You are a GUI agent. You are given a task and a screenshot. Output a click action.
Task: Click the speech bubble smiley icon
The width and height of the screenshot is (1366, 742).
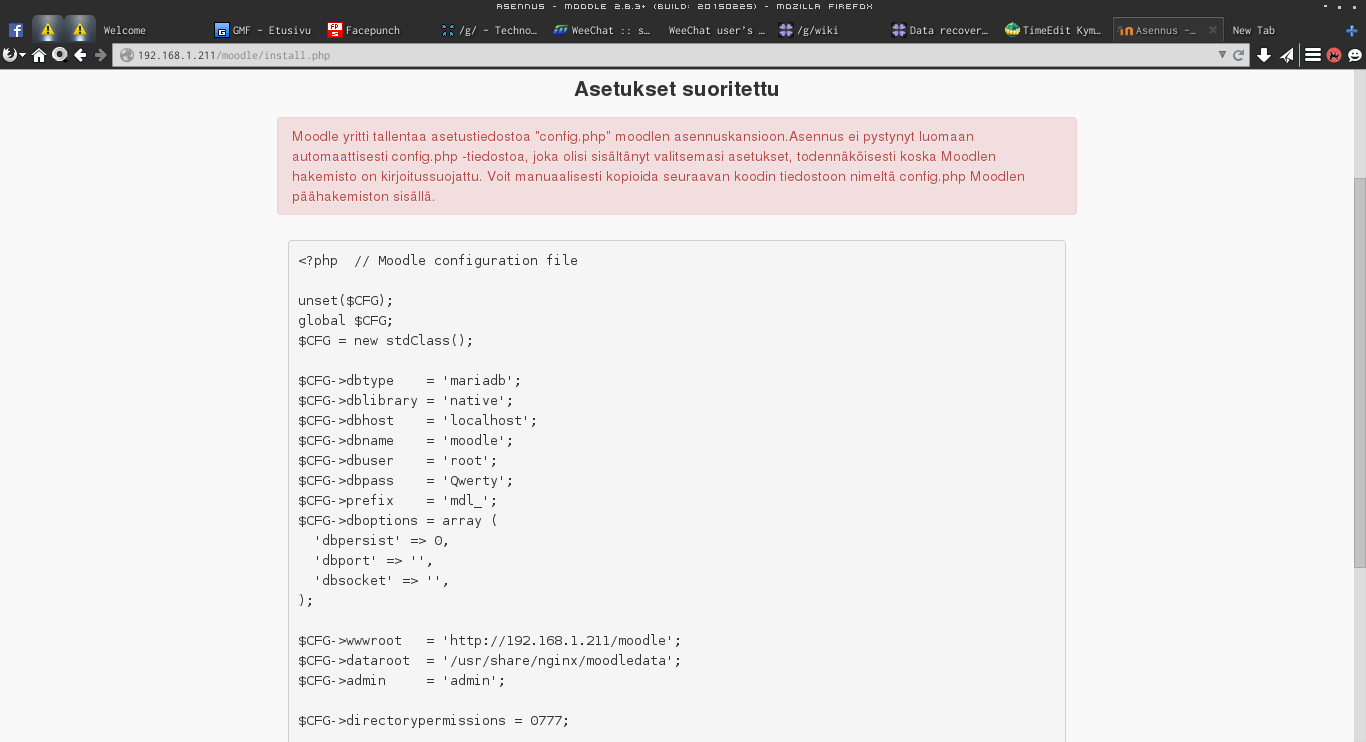tap(1354, 55)
